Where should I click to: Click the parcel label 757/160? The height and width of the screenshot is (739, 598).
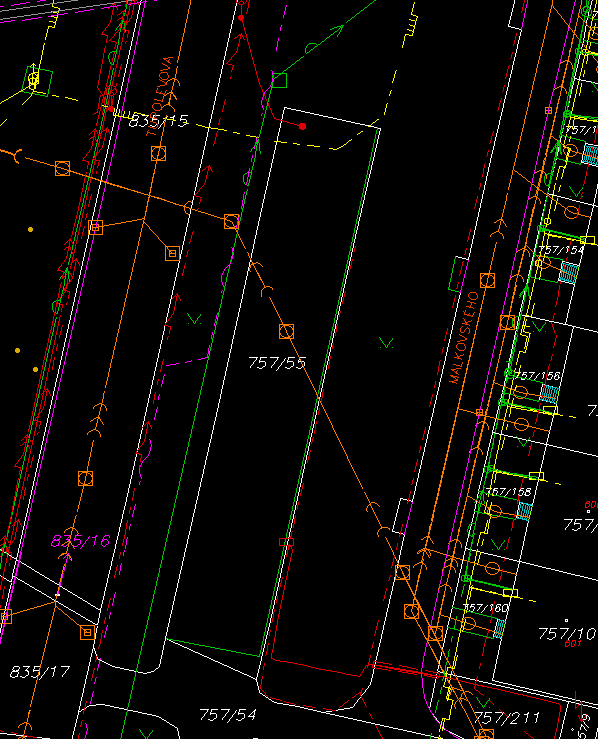486,608
